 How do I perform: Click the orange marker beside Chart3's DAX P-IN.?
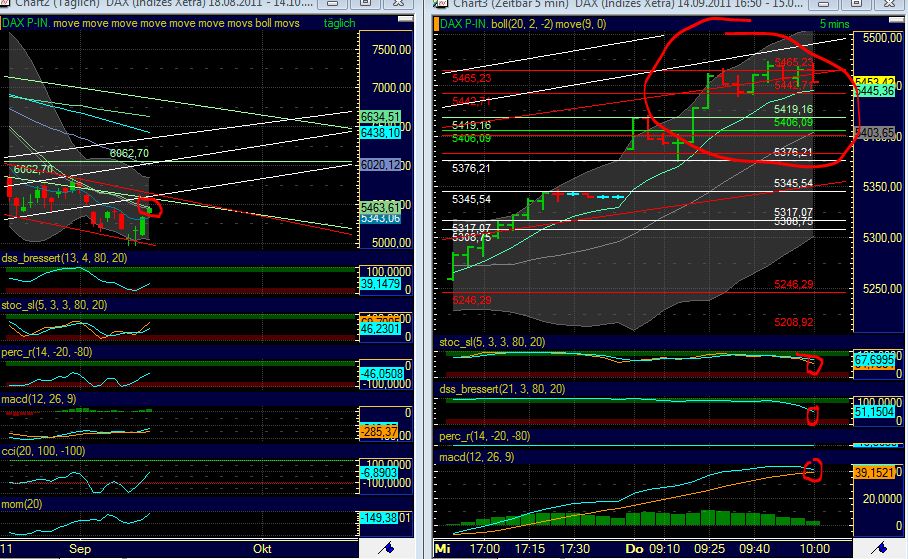click(437, 24)
